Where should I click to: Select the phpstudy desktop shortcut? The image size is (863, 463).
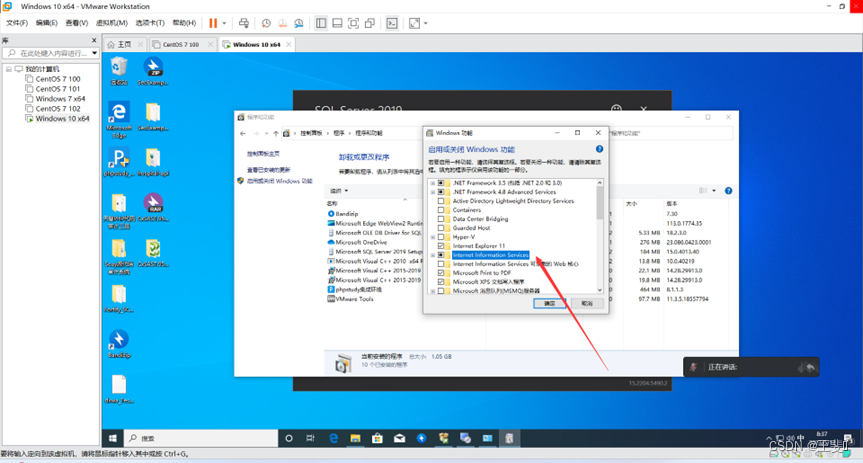coord(119,162)
